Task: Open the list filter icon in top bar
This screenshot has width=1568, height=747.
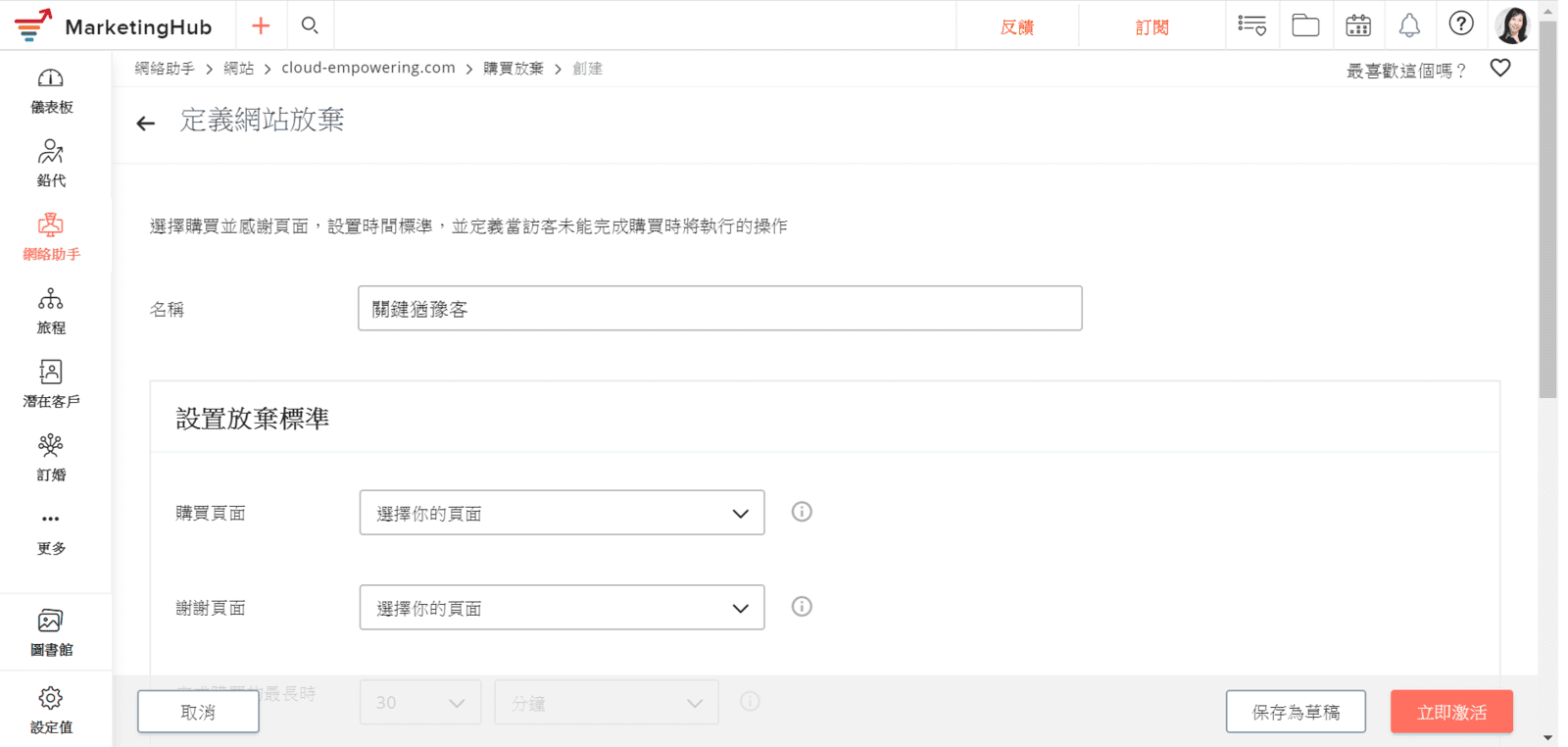Action: [x=1251, y=25]
